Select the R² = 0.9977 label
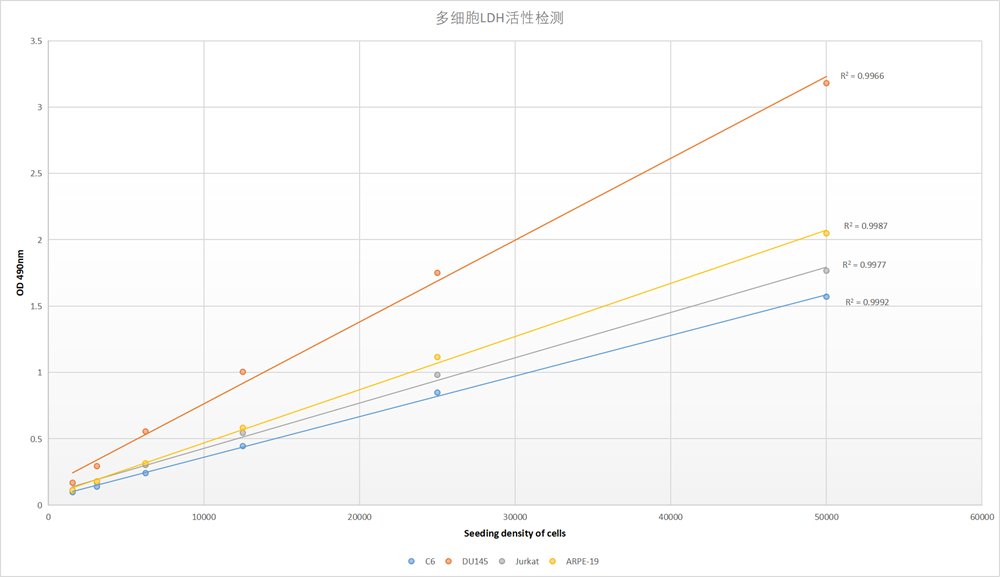This screenshot has height=577, width=1000. point(864,265)
